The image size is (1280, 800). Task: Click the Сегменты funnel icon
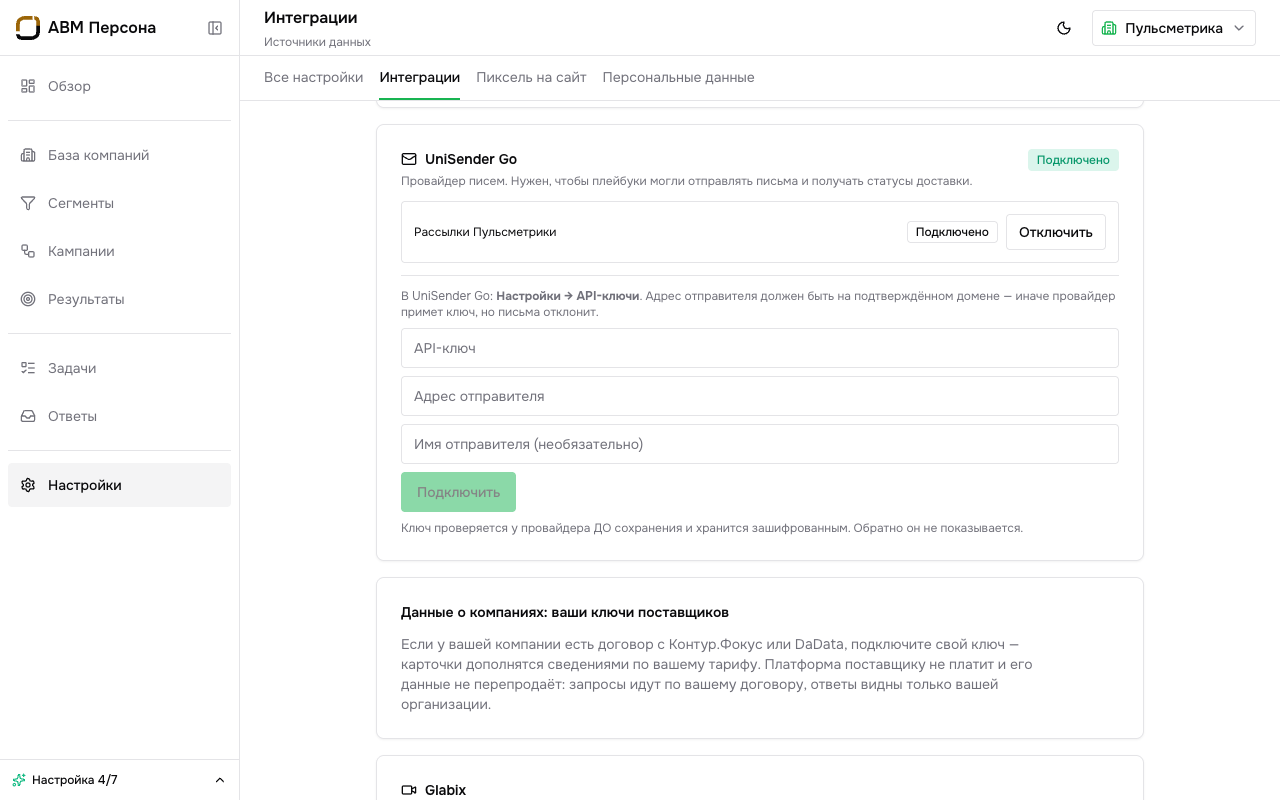28,203
